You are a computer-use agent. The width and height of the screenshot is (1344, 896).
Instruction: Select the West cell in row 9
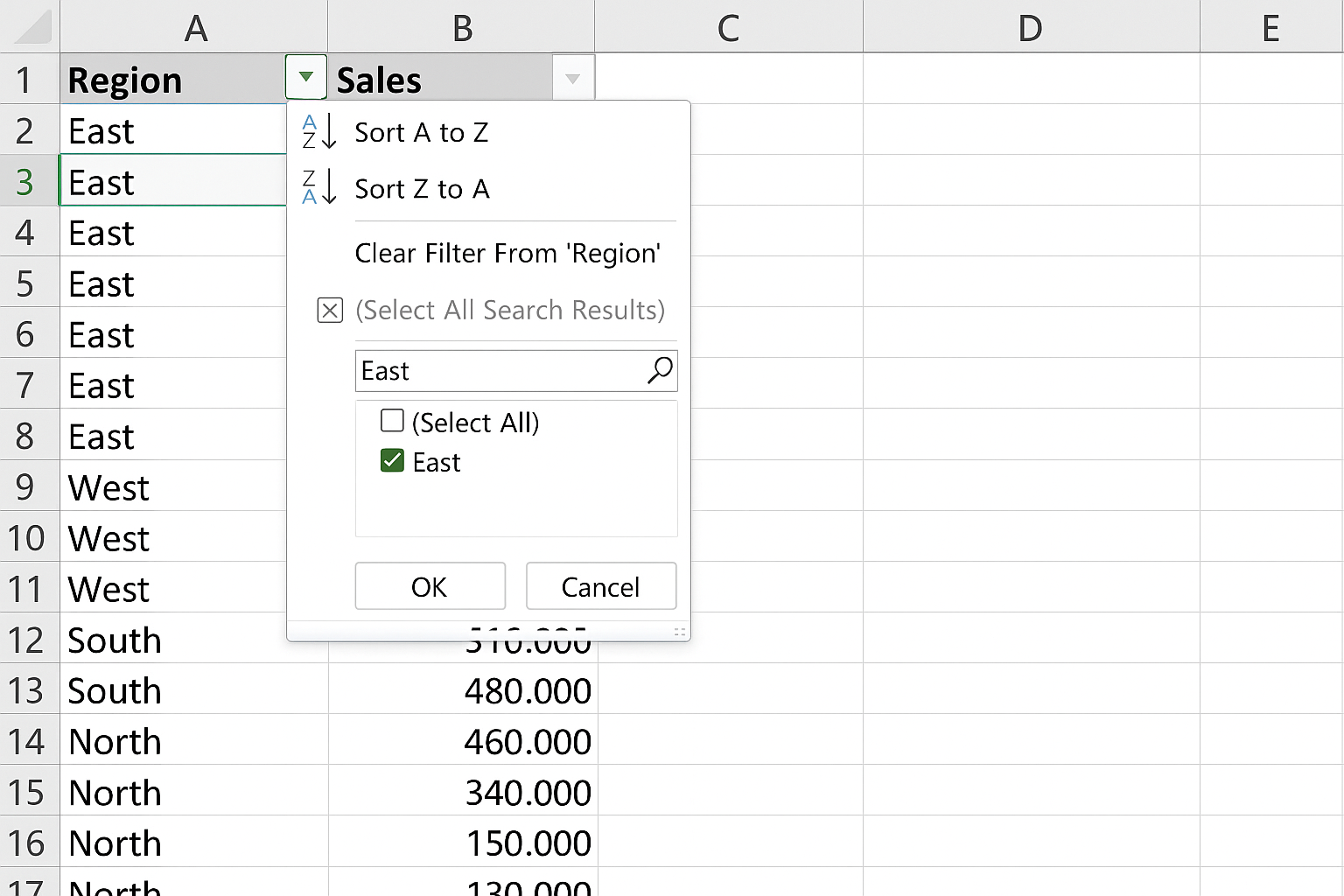coord(173,486)
